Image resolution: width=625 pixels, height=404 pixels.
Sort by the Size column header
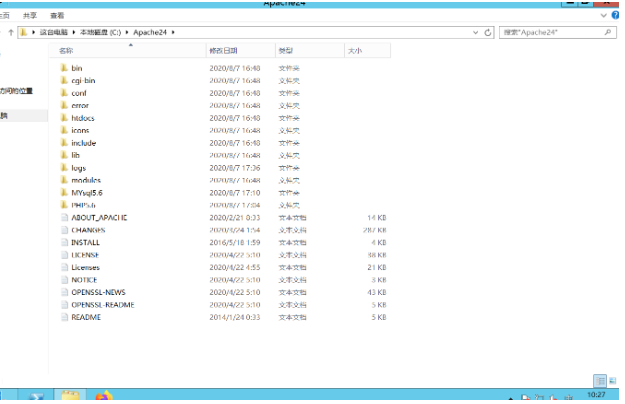click(x=368, y=51)
